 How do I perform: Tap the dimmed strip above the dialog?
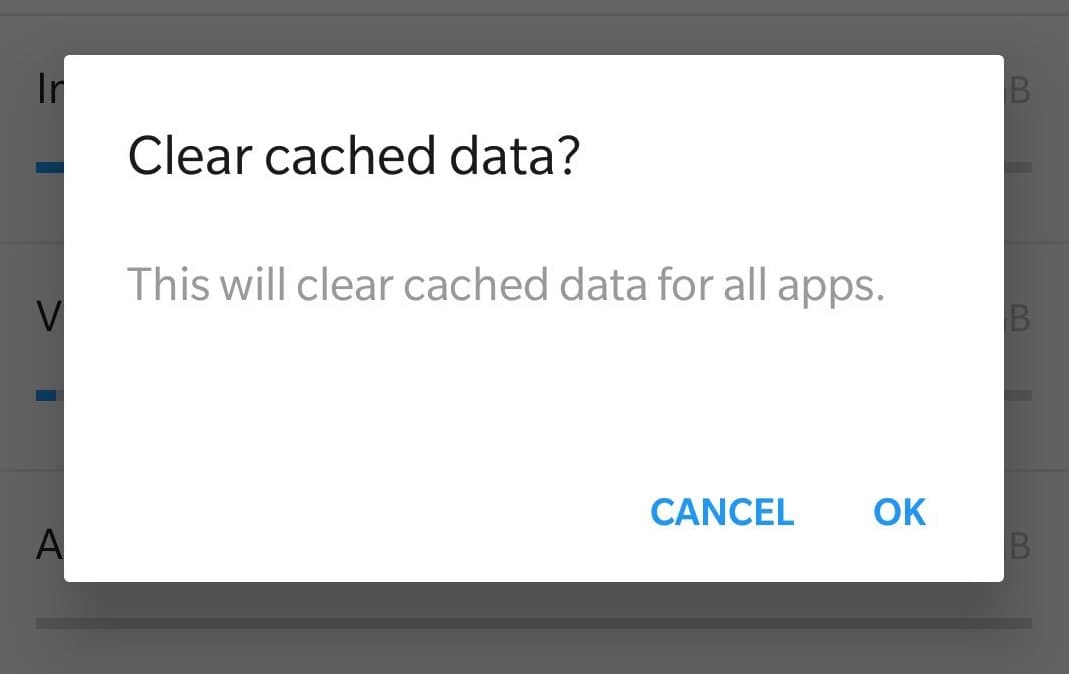tap(534, 28)
